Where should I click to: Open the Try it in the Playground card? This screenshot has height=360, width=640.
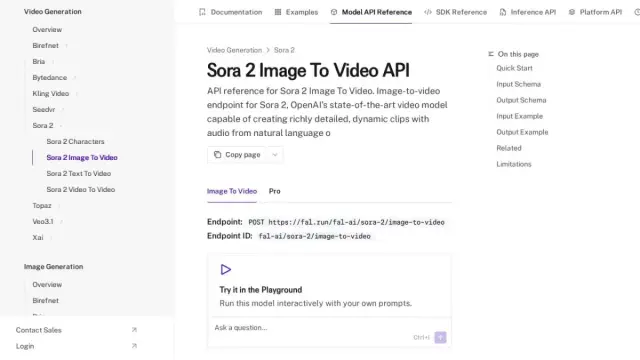329,285
